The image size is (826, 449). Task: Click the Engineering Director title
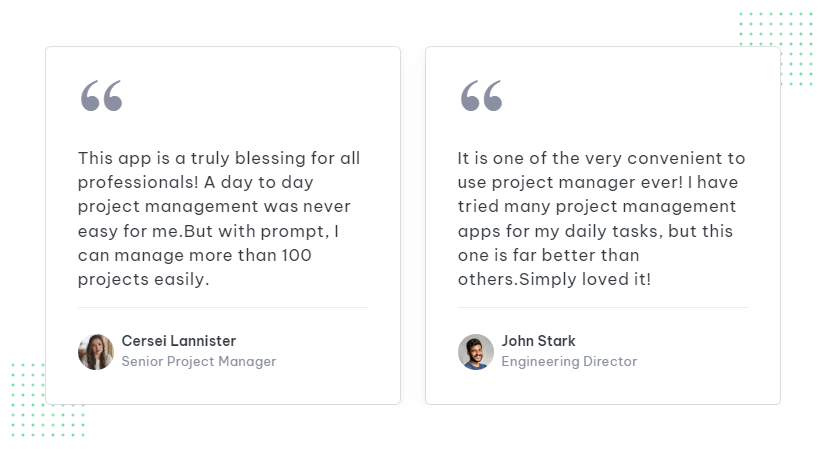(569, 362)
